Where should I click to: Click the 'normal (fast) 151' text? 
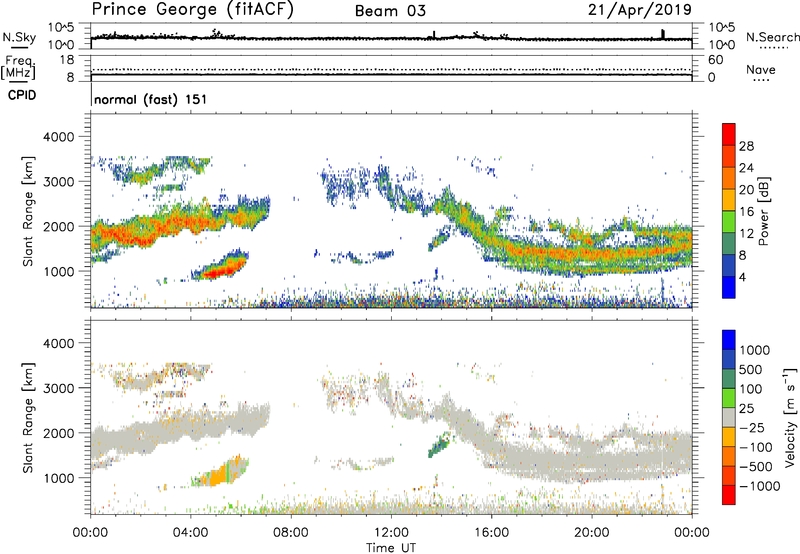click(x=151, y=99)
